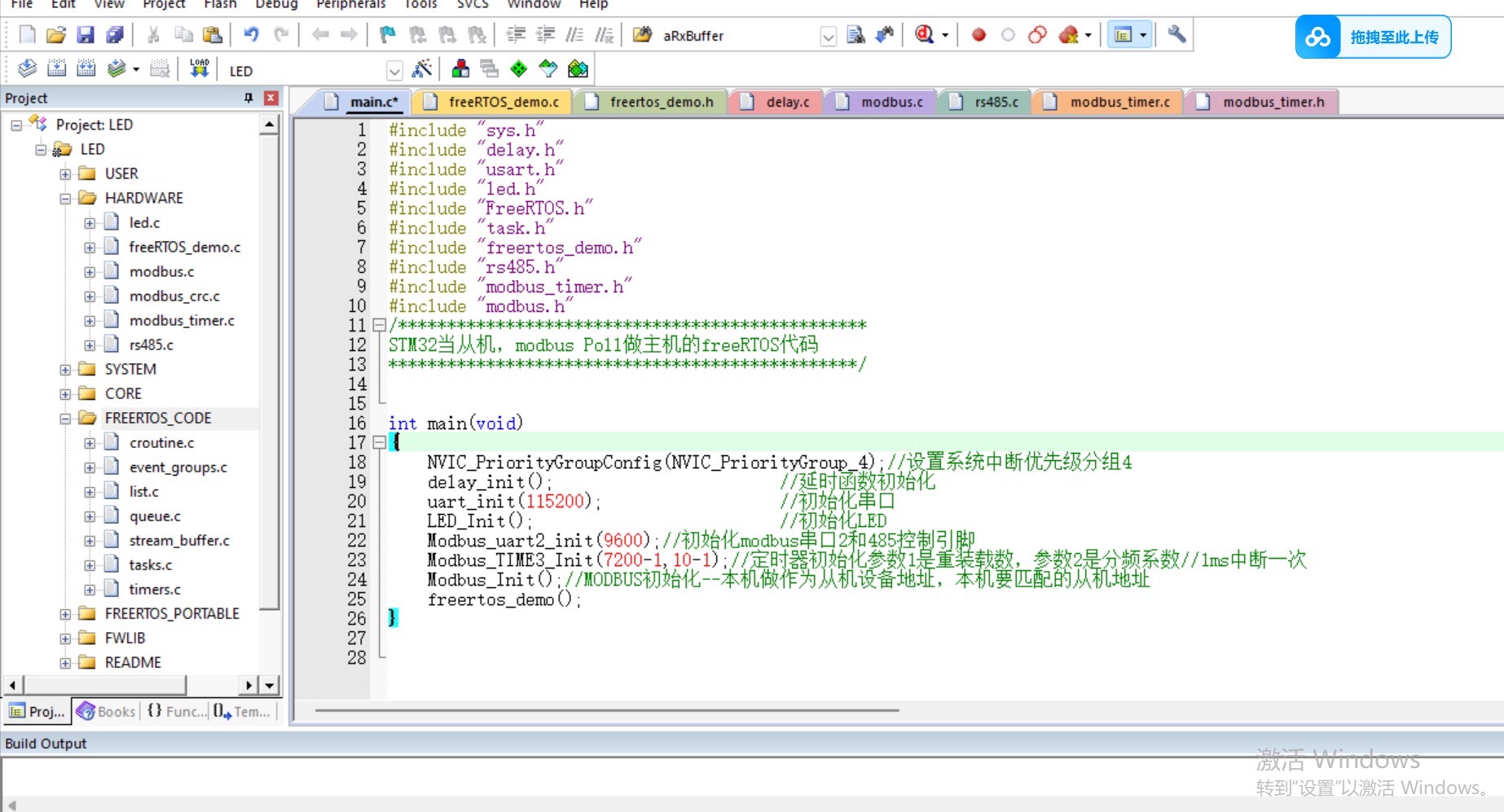Collapse the main function at line 17
The image size is (1504, 812).
[379, 442]
